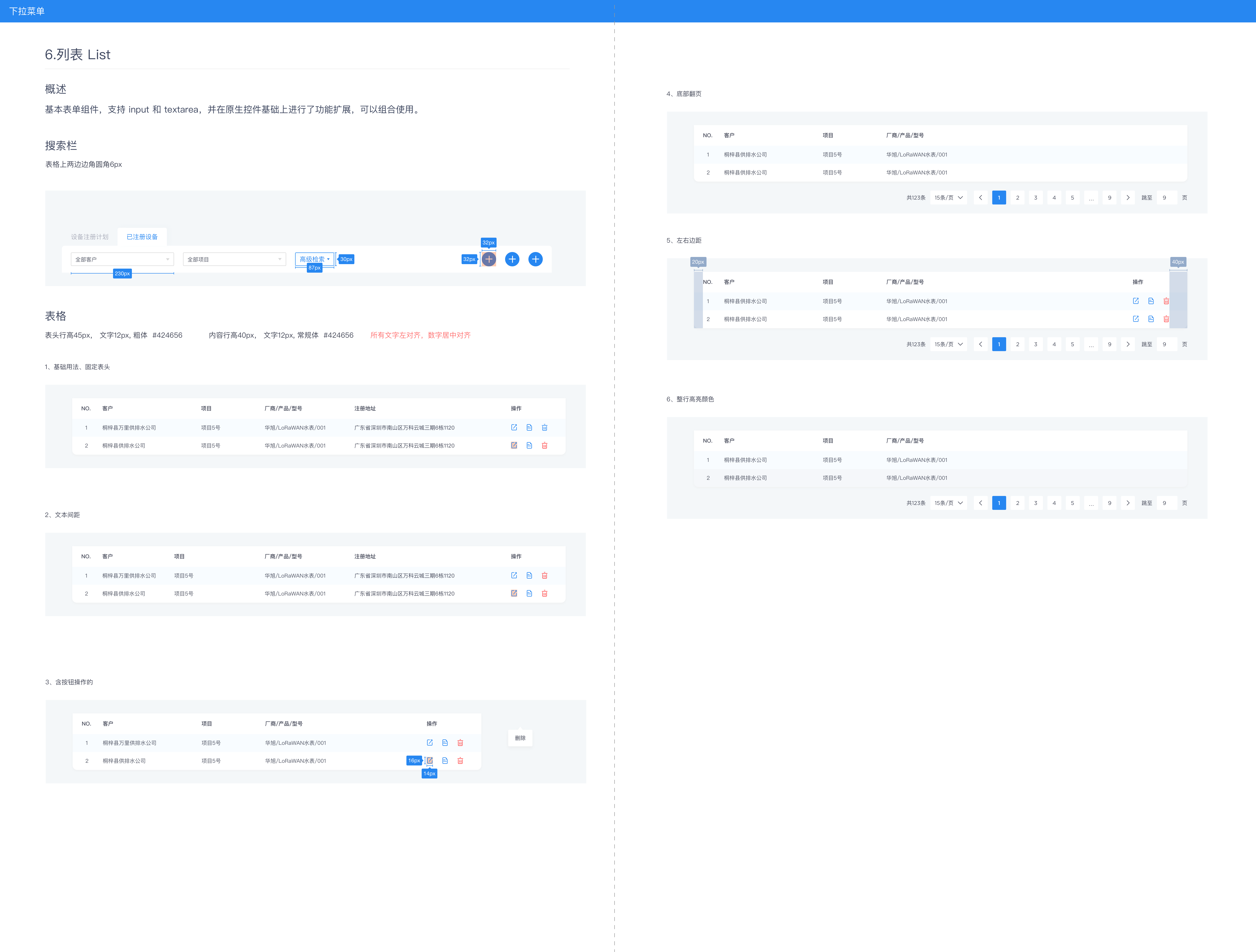The height and width of the screenshot is (952, 1256).
Task: Open 15条/页 selector in 左右边距 section
Action: pyautogui.click(x=949, y=344)
